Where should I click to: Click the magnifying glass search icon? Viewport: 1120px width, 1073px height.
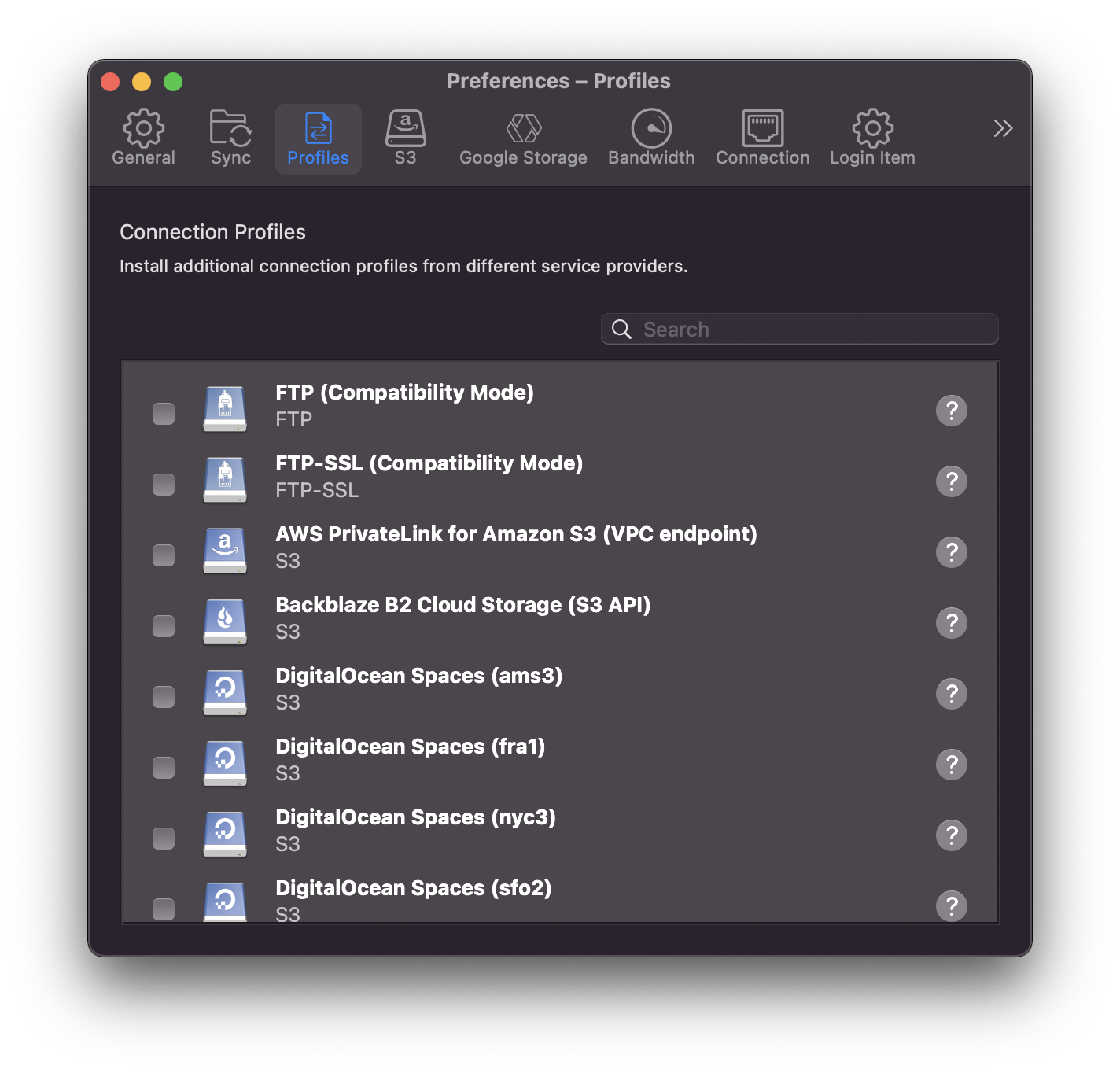click(621, 329)
